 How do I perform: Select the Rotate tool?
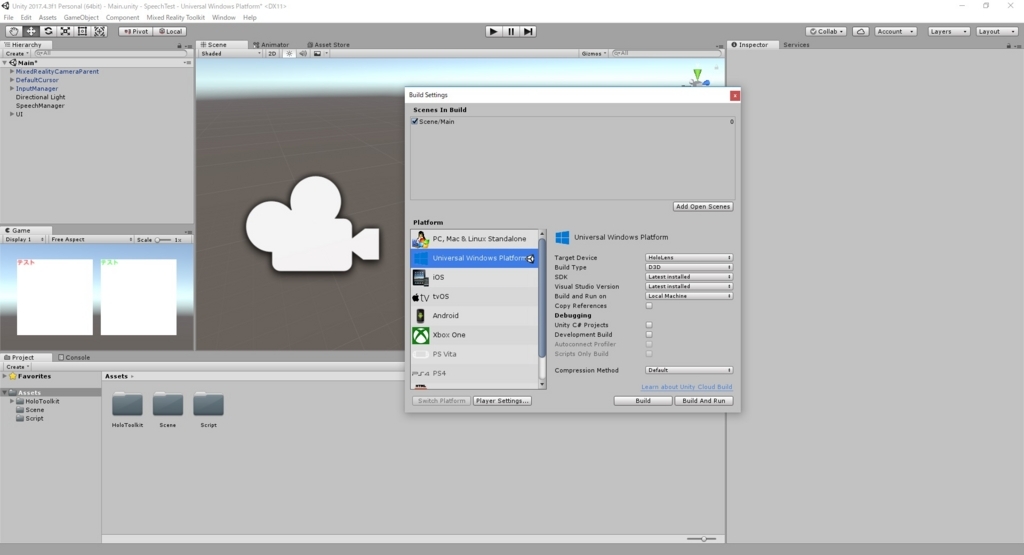tap(48, 31)
